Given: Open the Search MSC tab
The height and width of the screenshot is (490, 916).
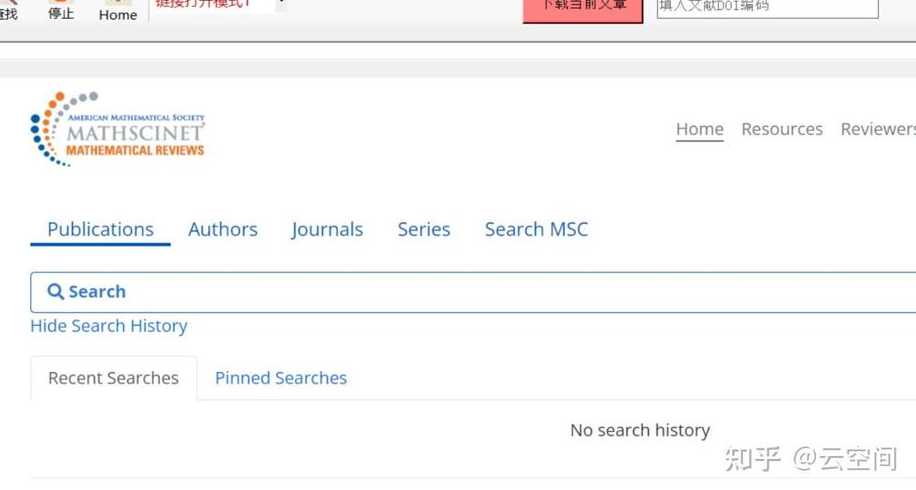Looking at the screenshot, I should (536, 230).
